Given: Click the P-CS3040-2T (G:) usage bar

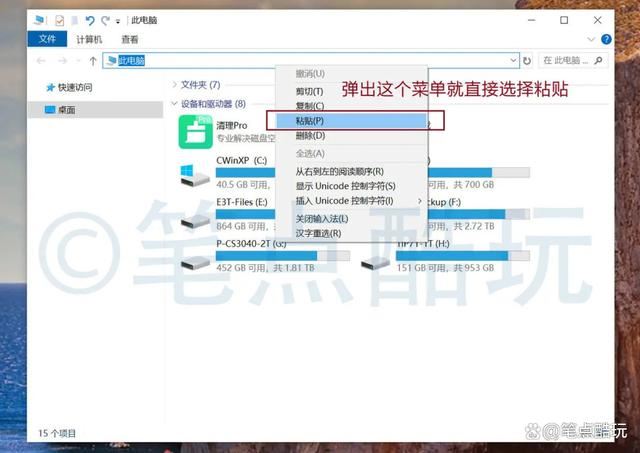Looking at the screenshot, I should tap(283, 256).
